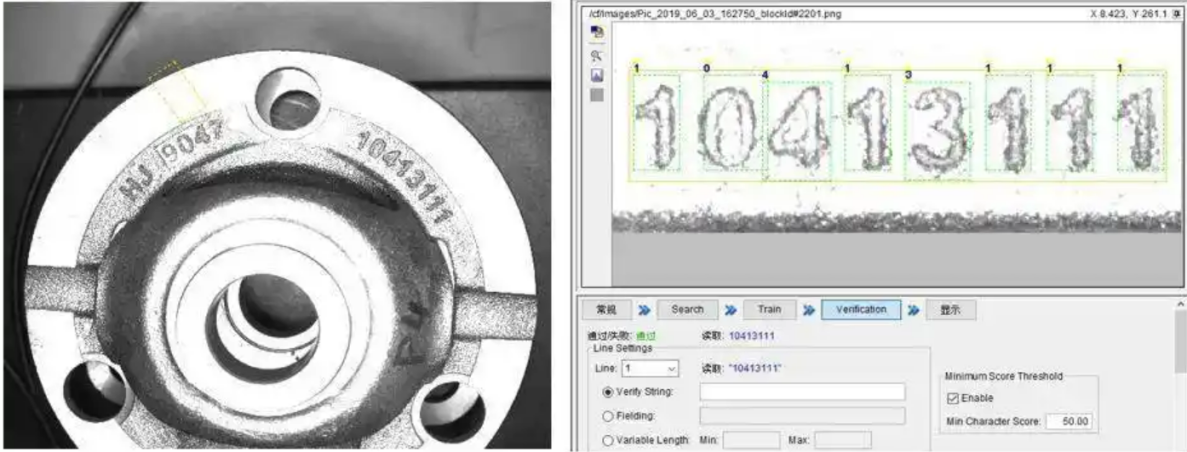Click the blue picture icon in the viewer toolbar
This screenshot has height=452, width=1187.
[597, 75]
